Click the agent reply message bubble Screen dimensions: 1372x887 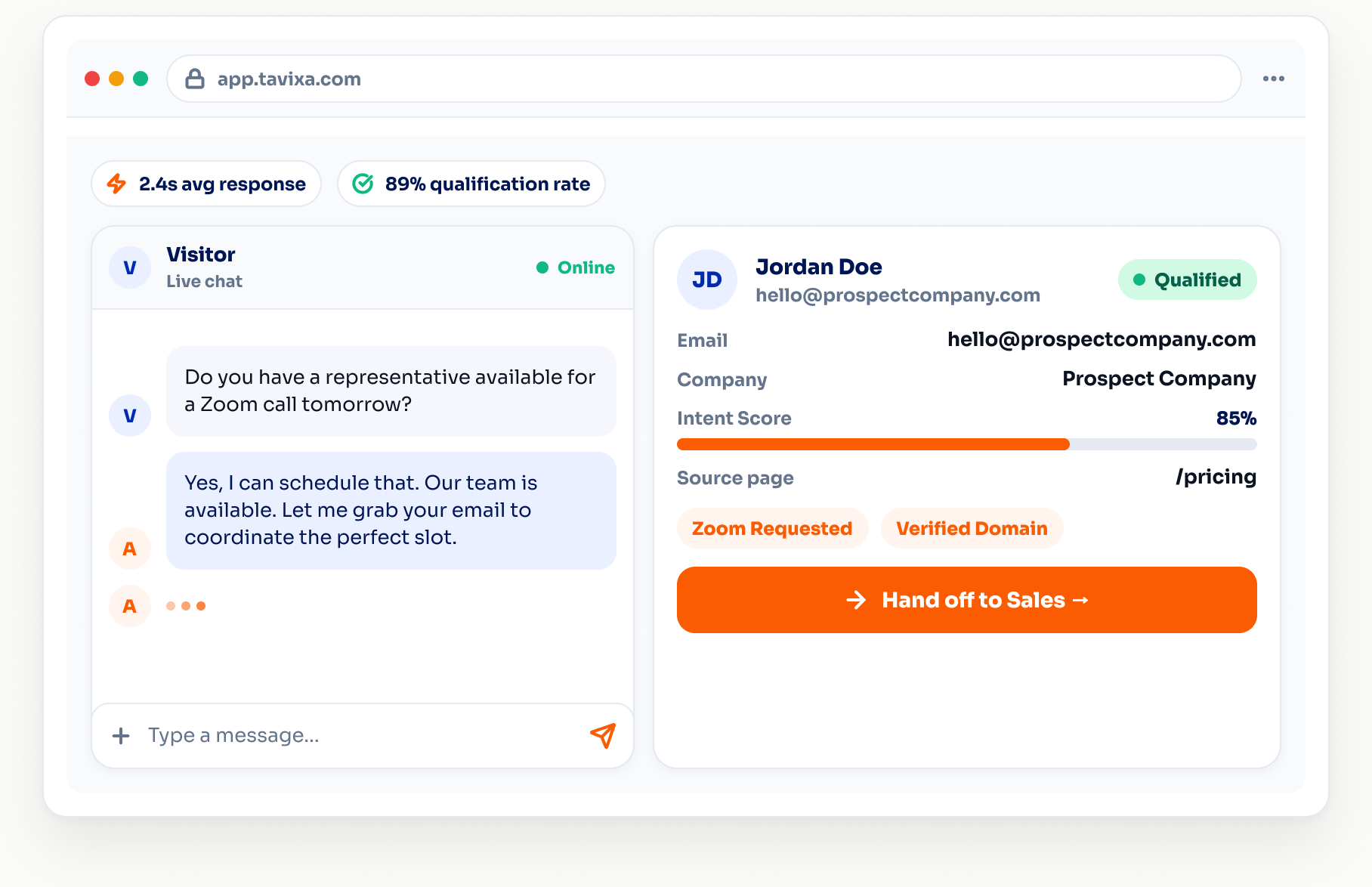[x=391, y=511]
